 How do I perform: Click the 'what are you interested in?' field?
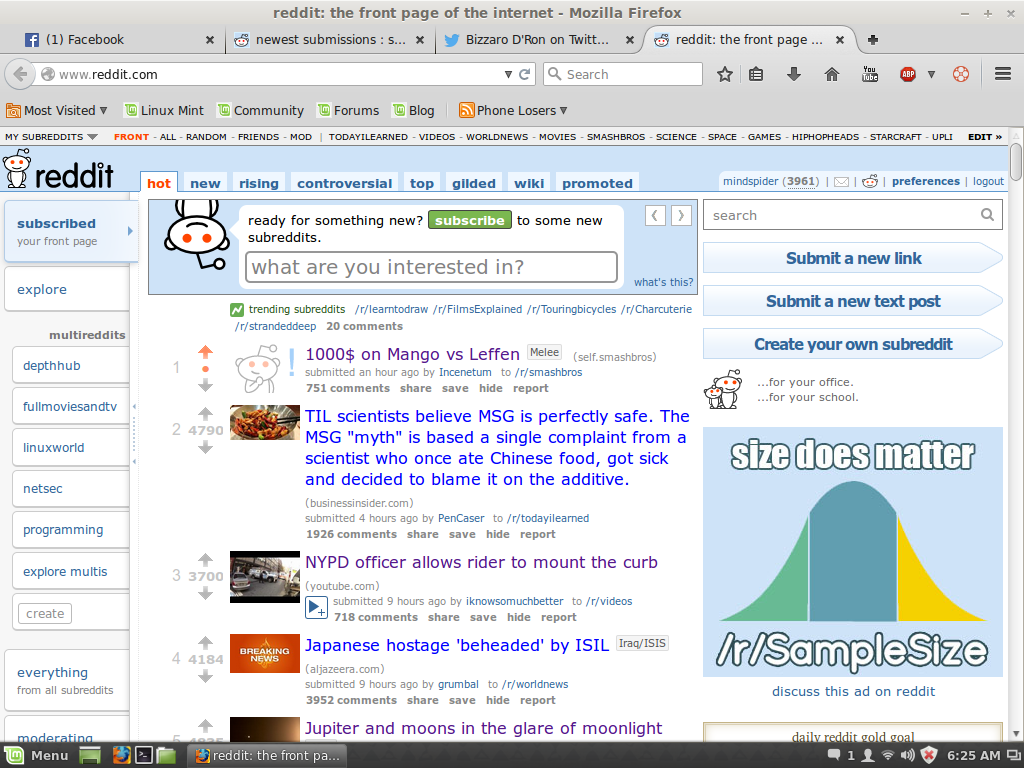click(431, 267)
